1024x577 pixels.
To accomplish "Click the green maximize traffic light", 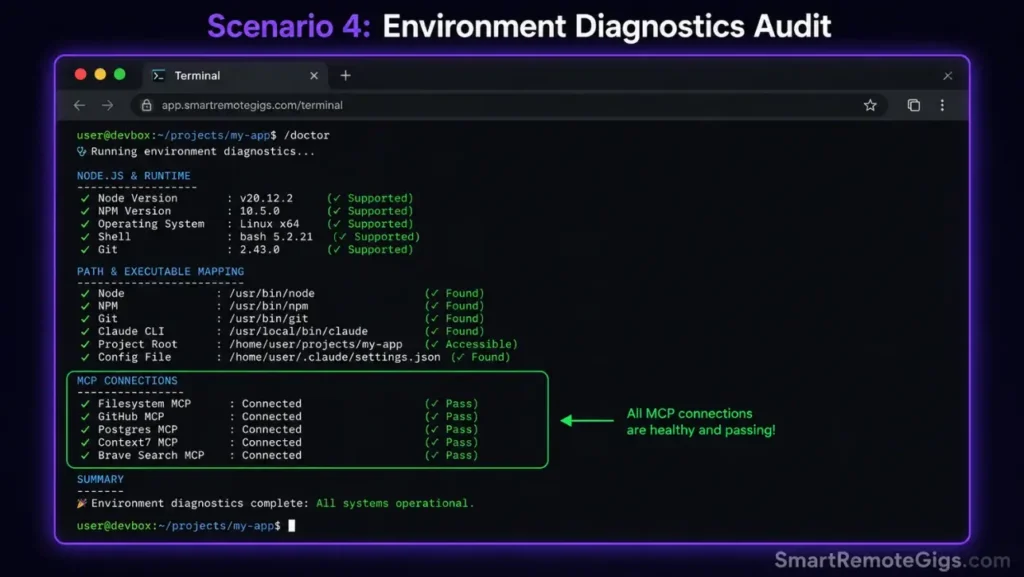I will point(120,74).
